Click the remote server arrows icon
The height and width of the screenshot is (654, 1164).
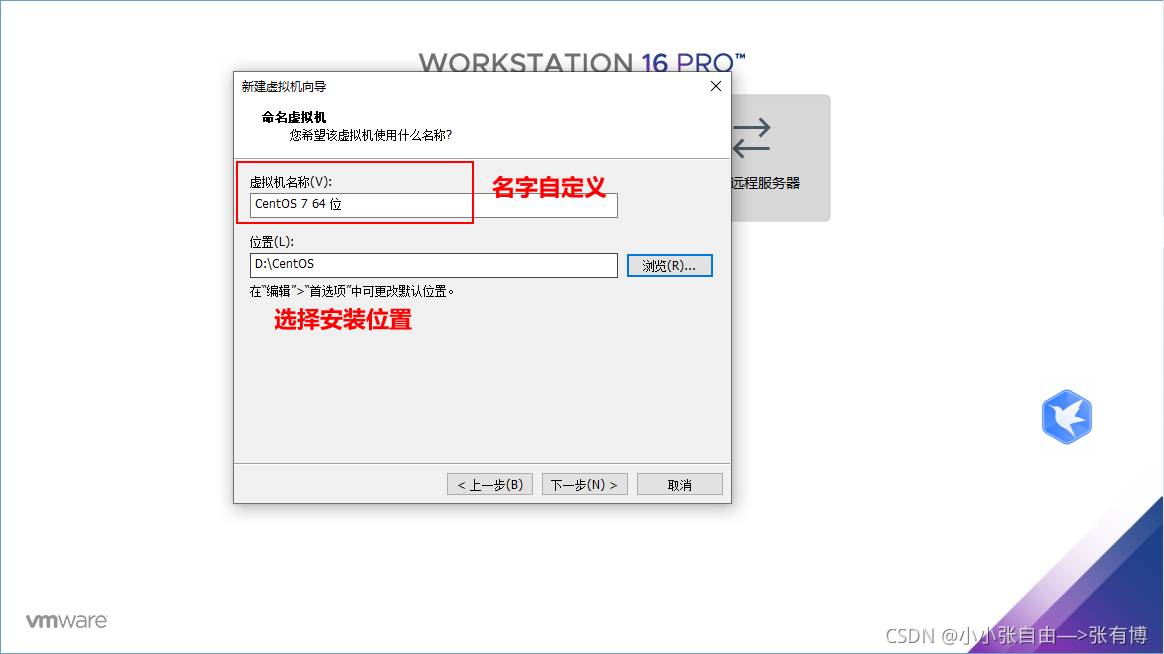[751, 138]
